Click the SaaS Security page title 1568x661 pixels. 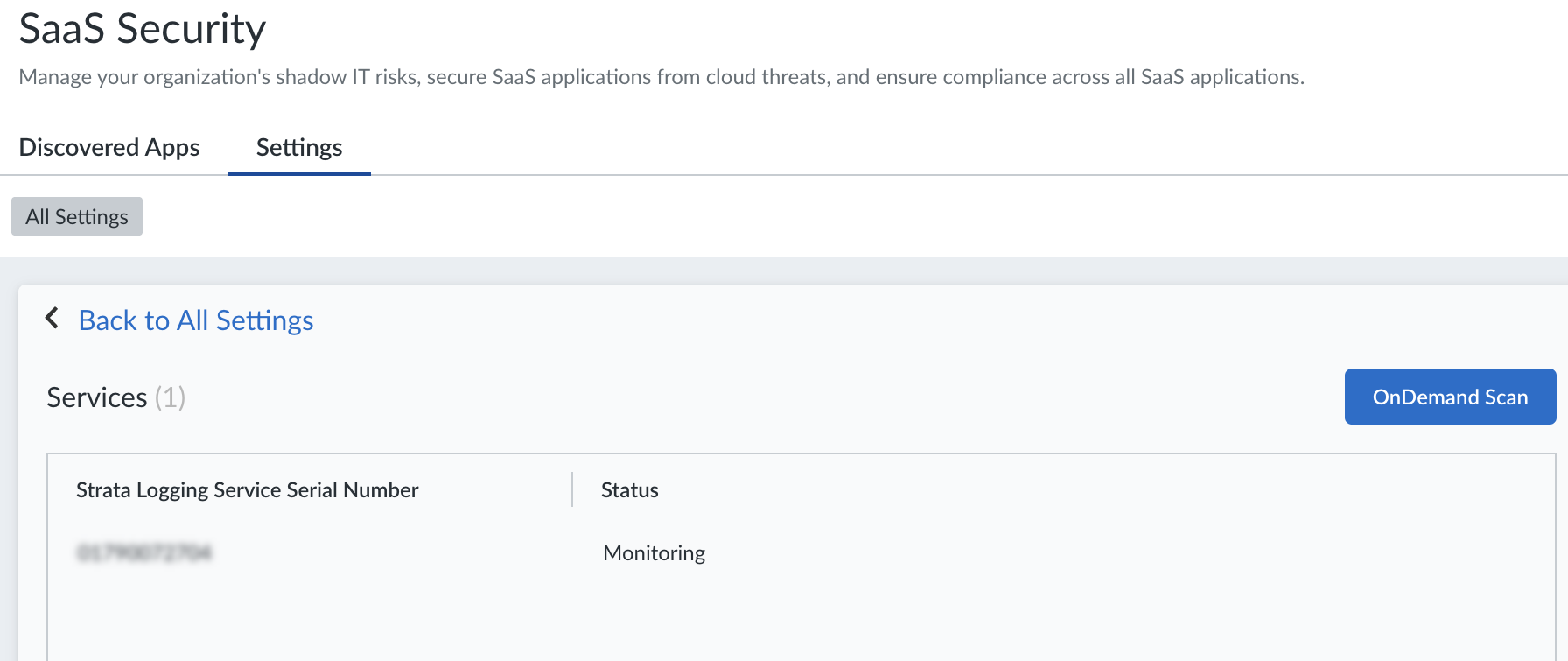click(x=143, y=29)
